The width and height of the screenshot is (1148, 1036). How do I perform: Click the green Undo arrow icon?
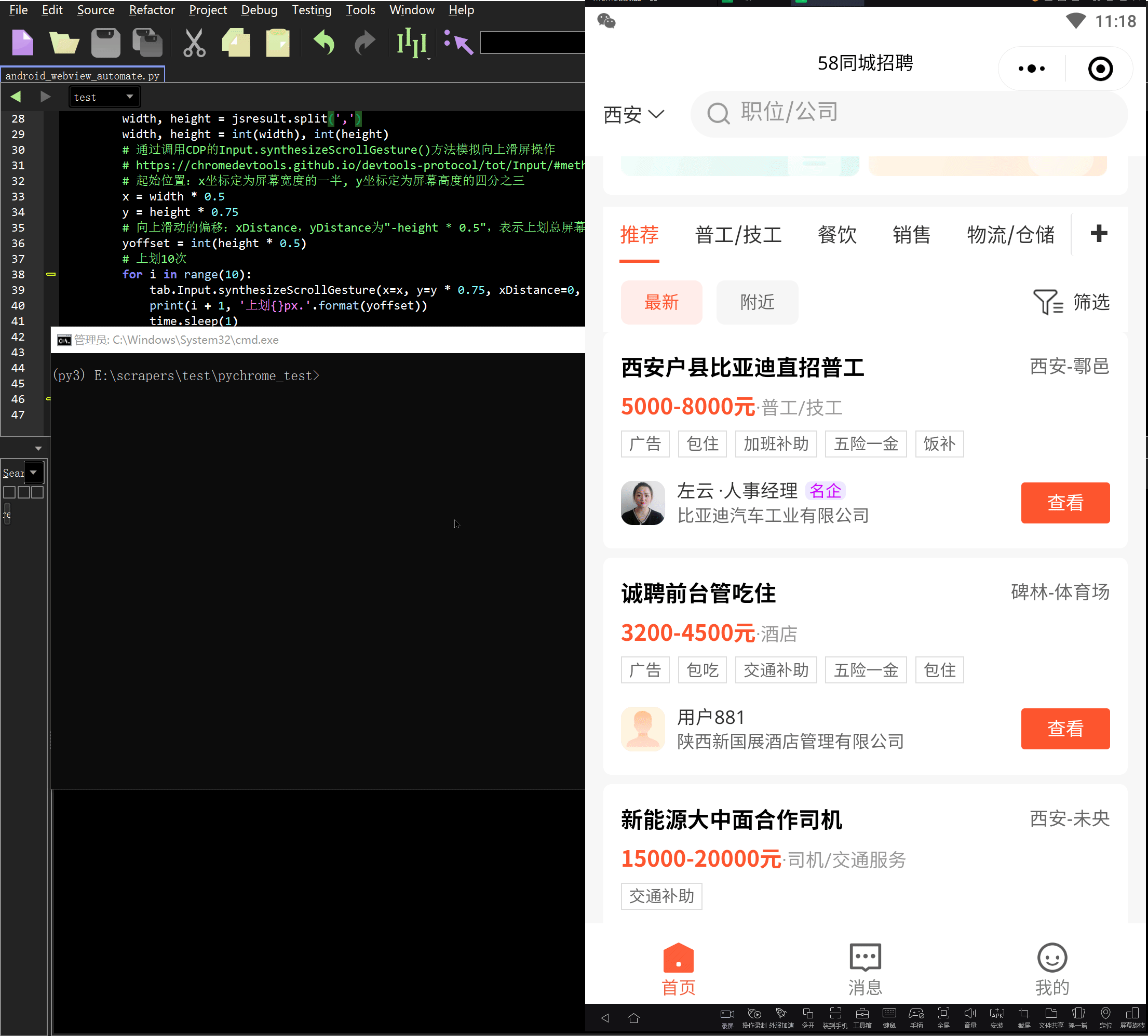(x=324, y=43)
